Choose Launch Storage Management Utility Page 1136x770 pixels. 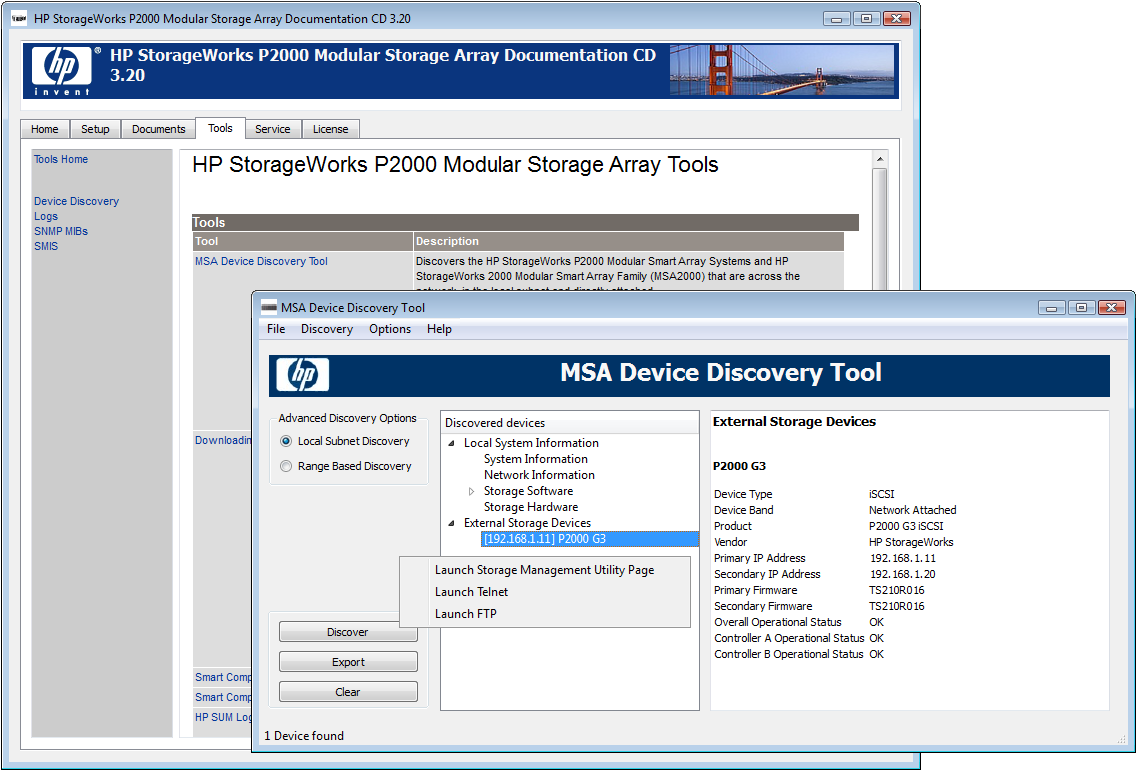[545, 570]
